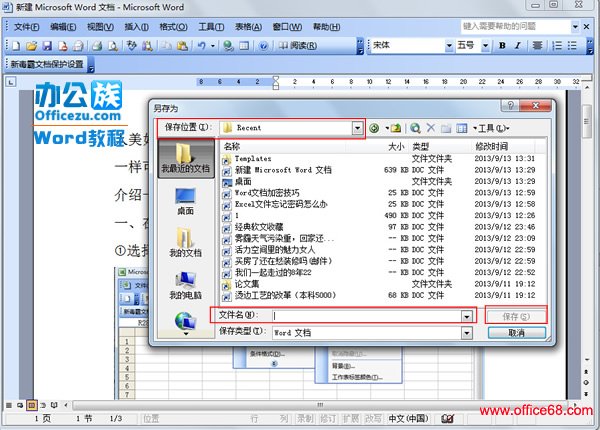The height and width of the screenshot is (430, 600).
Task: Open the 插入(I) menu
Action: [137, 27]
